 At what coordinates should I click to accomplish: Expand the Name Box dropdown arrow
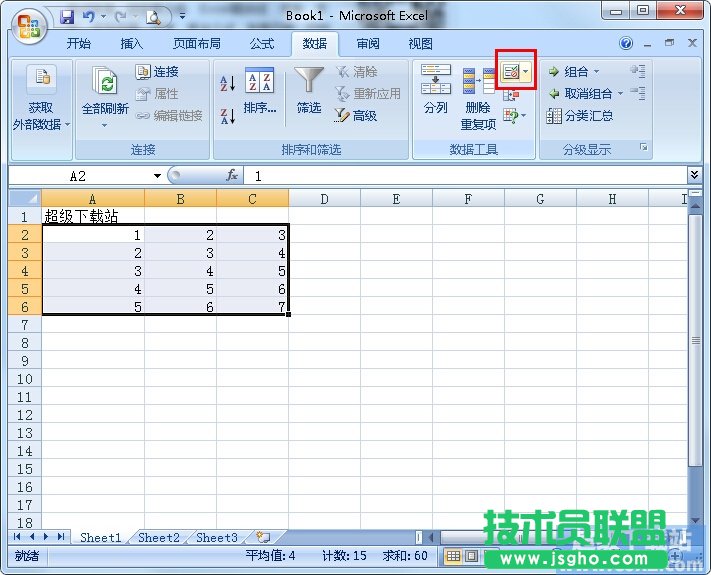tap(157, 176)
